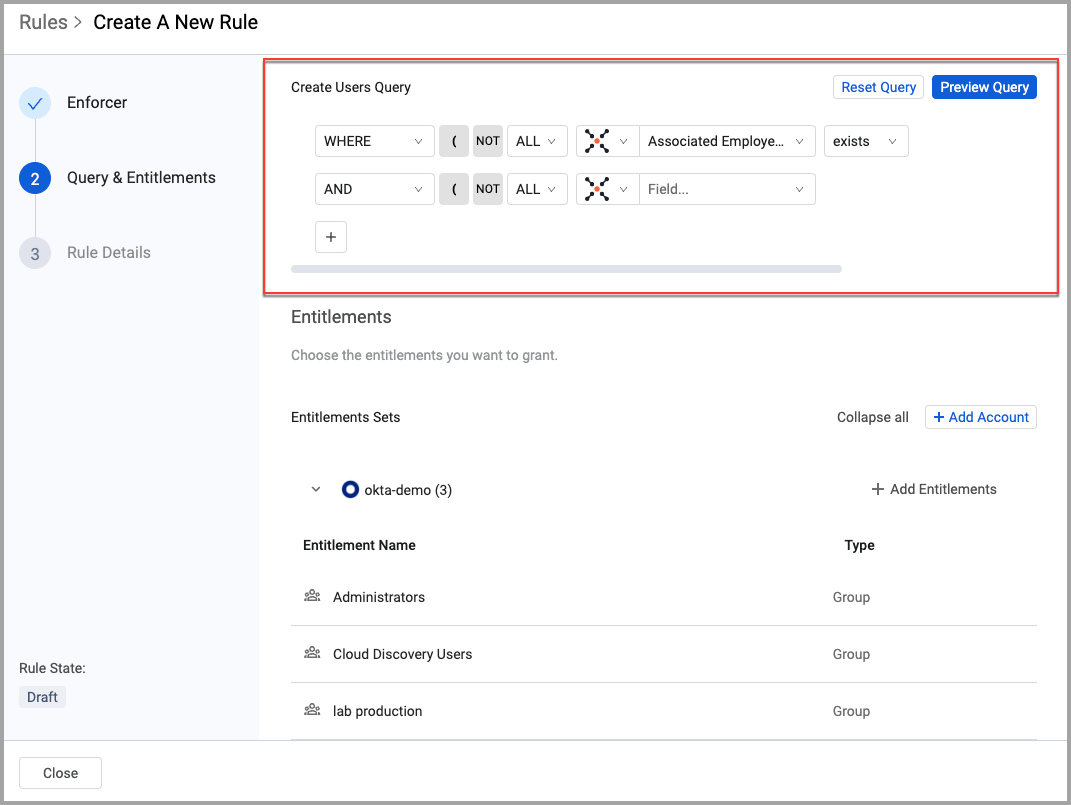Click the Entitlement Name column header
Image resolution: width=1071 pixels, height=805 pixels.
coord(359,545)
